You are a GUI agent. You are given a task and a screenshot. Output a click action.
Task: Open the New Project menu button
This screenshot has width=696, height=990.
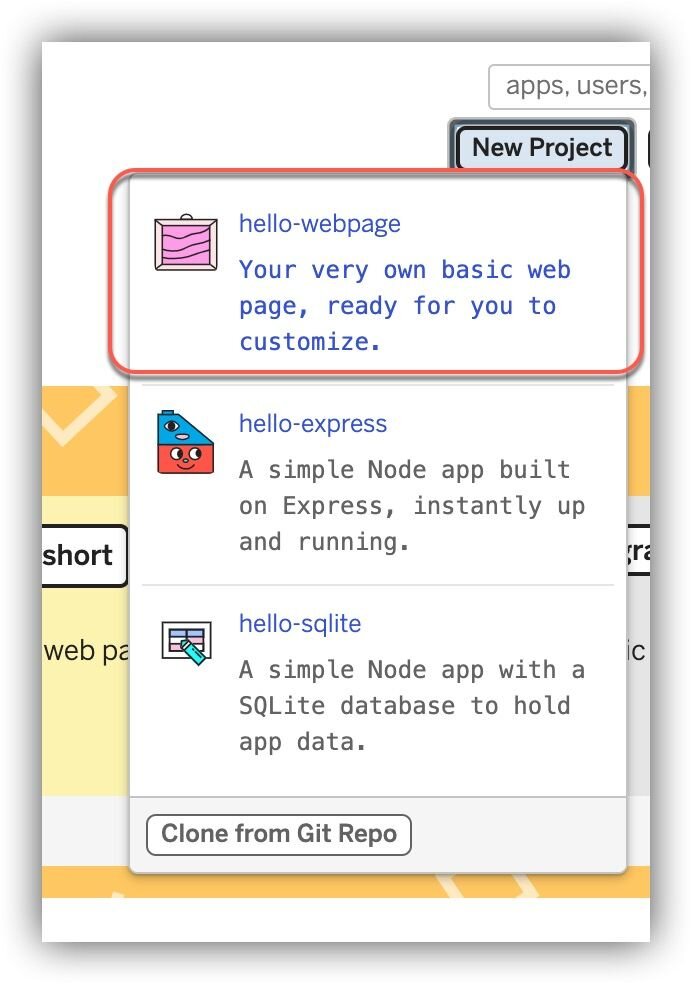(542, 148)
